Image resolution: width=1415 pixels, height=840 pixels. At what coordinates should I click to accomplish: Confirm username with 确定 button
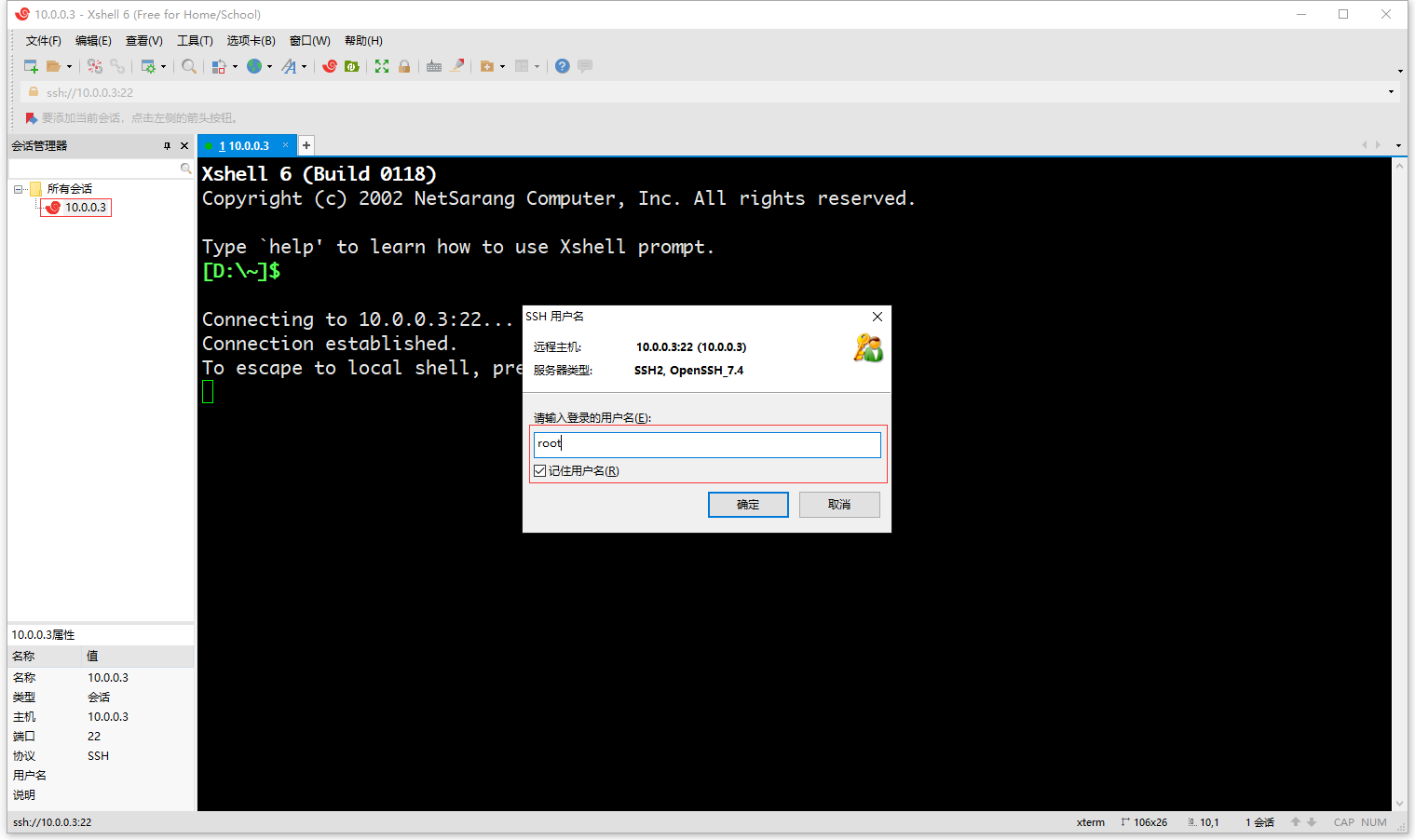(748, 505)
